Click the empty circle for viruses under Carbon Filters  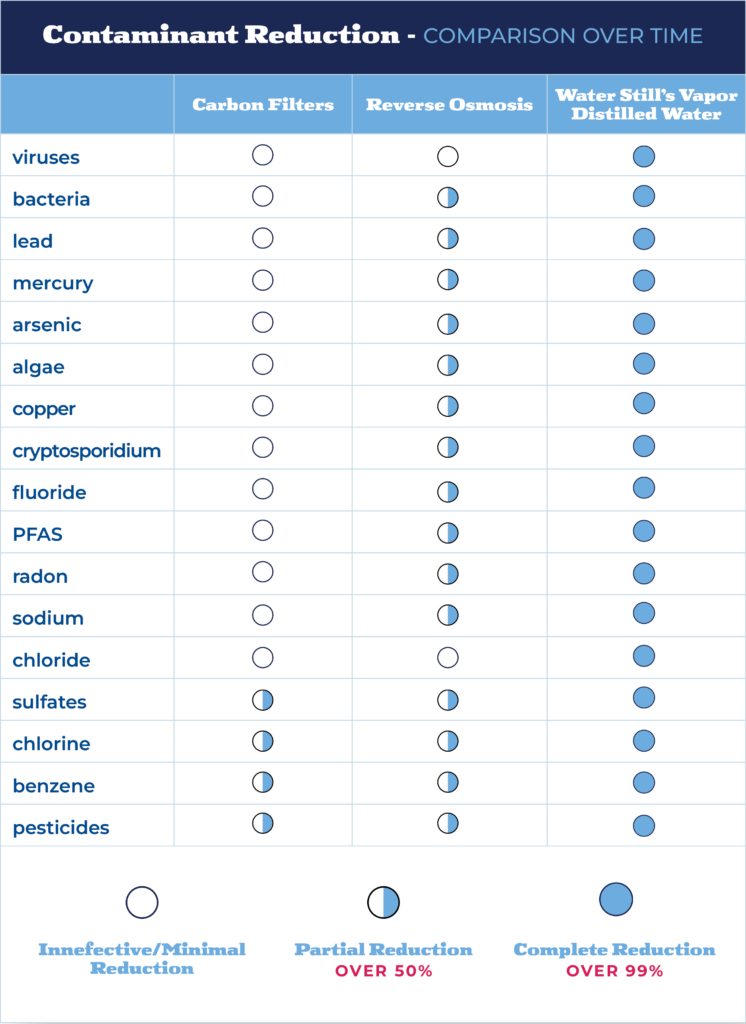[x=263, y=155]
